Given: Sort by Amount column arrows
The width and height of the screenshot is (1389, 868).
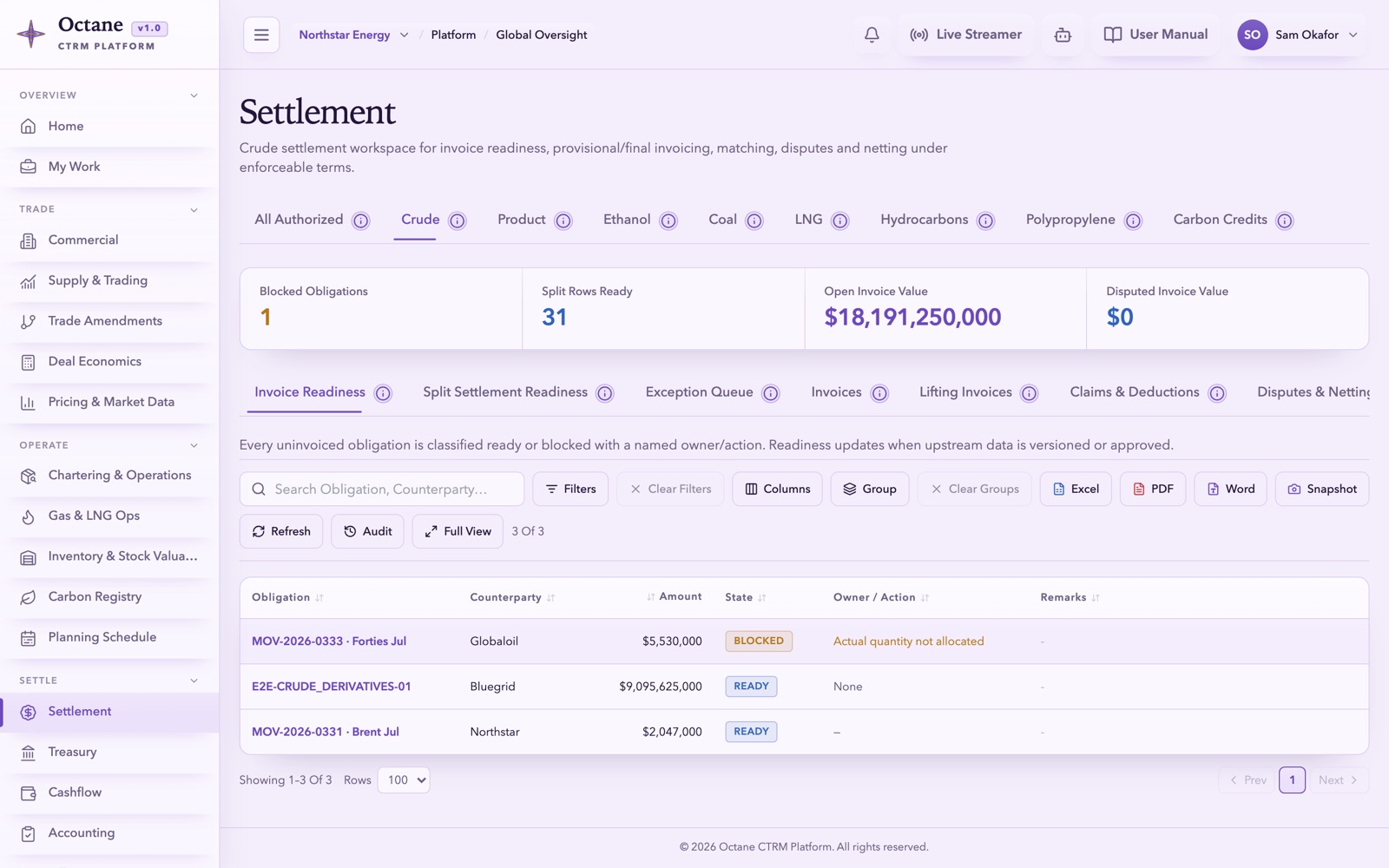Looking at the screenshot, I should click(x=651, y=597).
